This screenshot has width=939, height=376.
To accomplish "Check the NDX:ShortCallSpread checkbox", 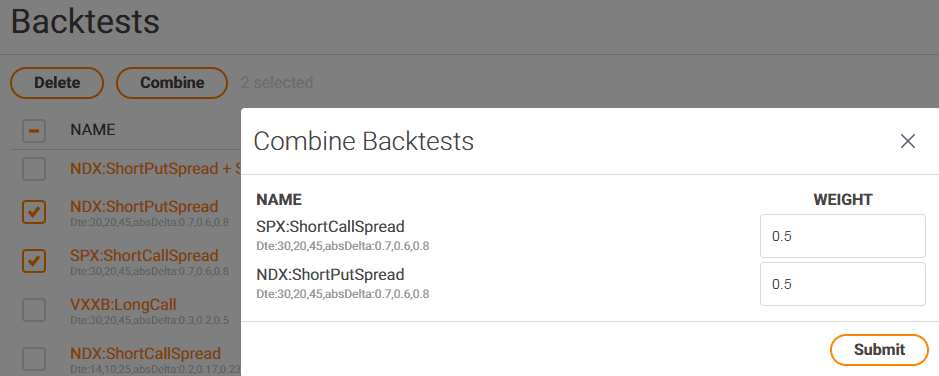I will click(x=34, y=358).
